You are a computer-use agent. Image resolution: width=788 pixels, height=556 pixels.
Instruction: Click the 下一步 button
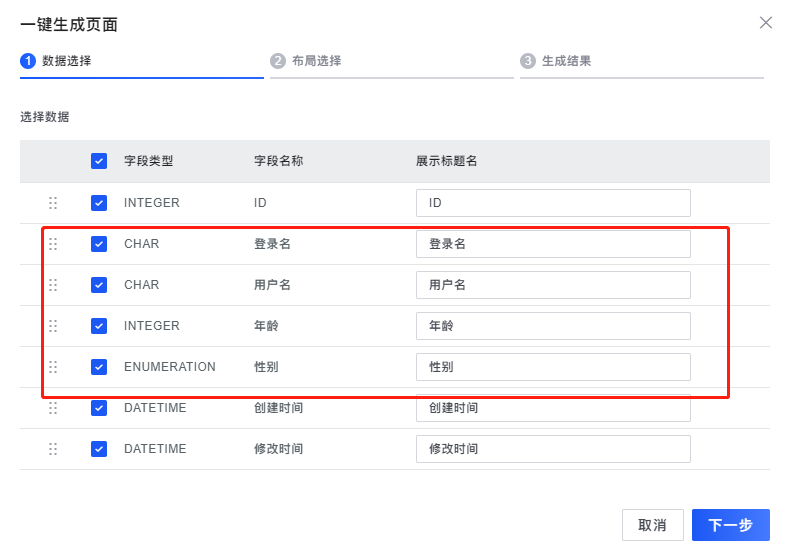(731, 525)
